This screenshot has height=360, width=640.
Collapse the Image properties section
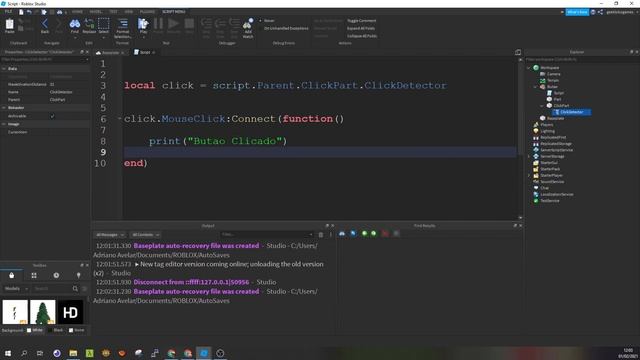point(4,124)
